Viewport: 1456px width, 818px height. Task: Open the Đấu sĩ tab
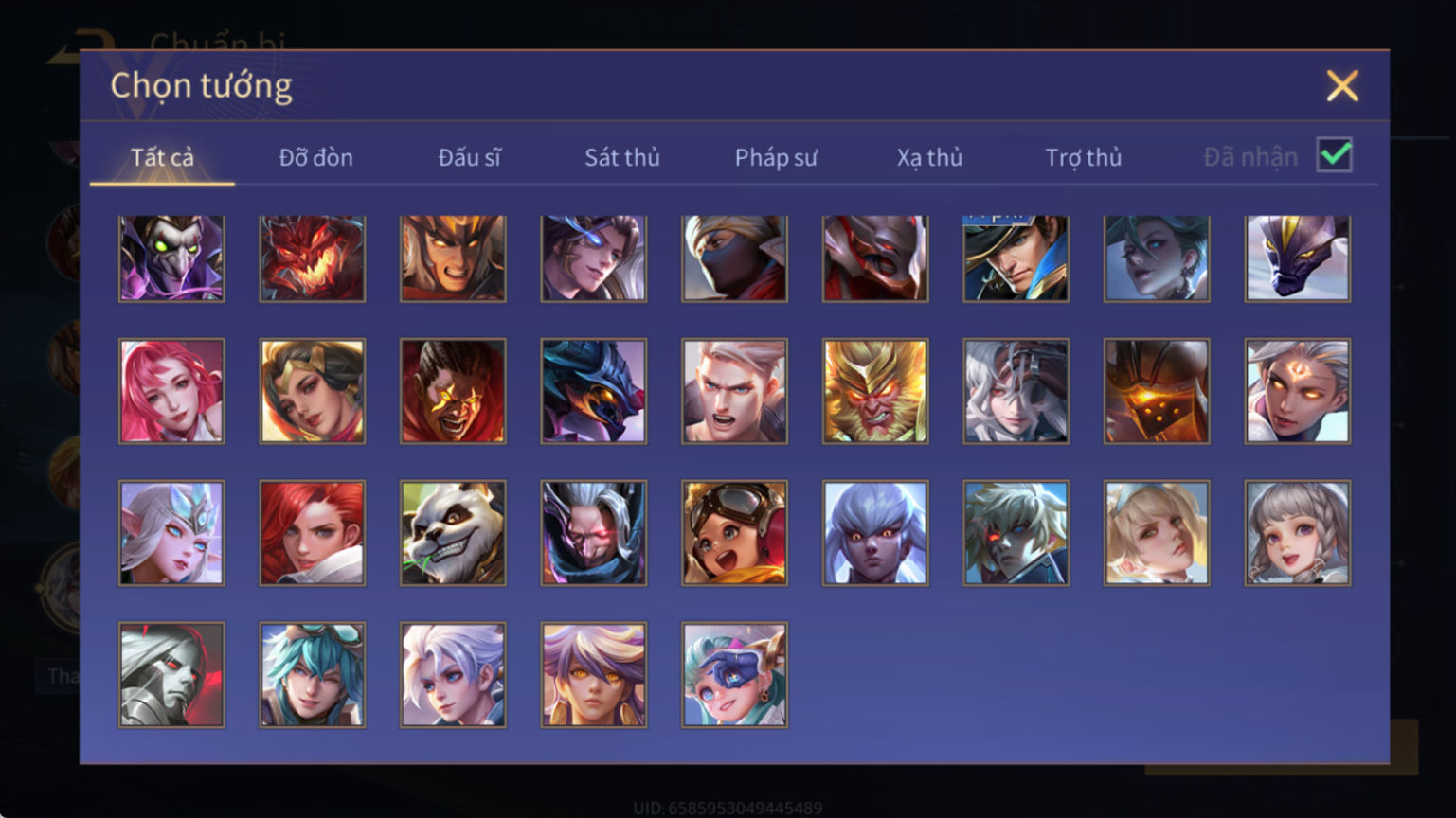(x=469, y=157)
